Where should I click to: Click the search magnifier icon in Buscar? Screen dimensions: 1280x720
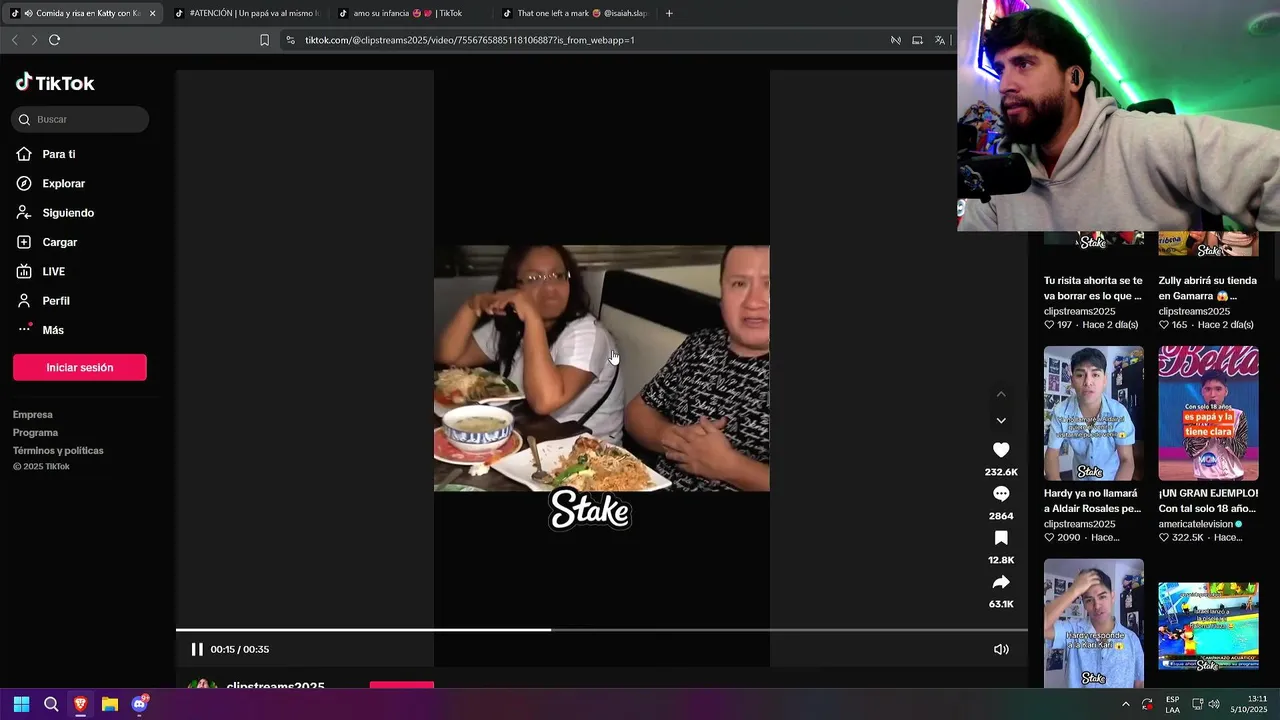24,120
